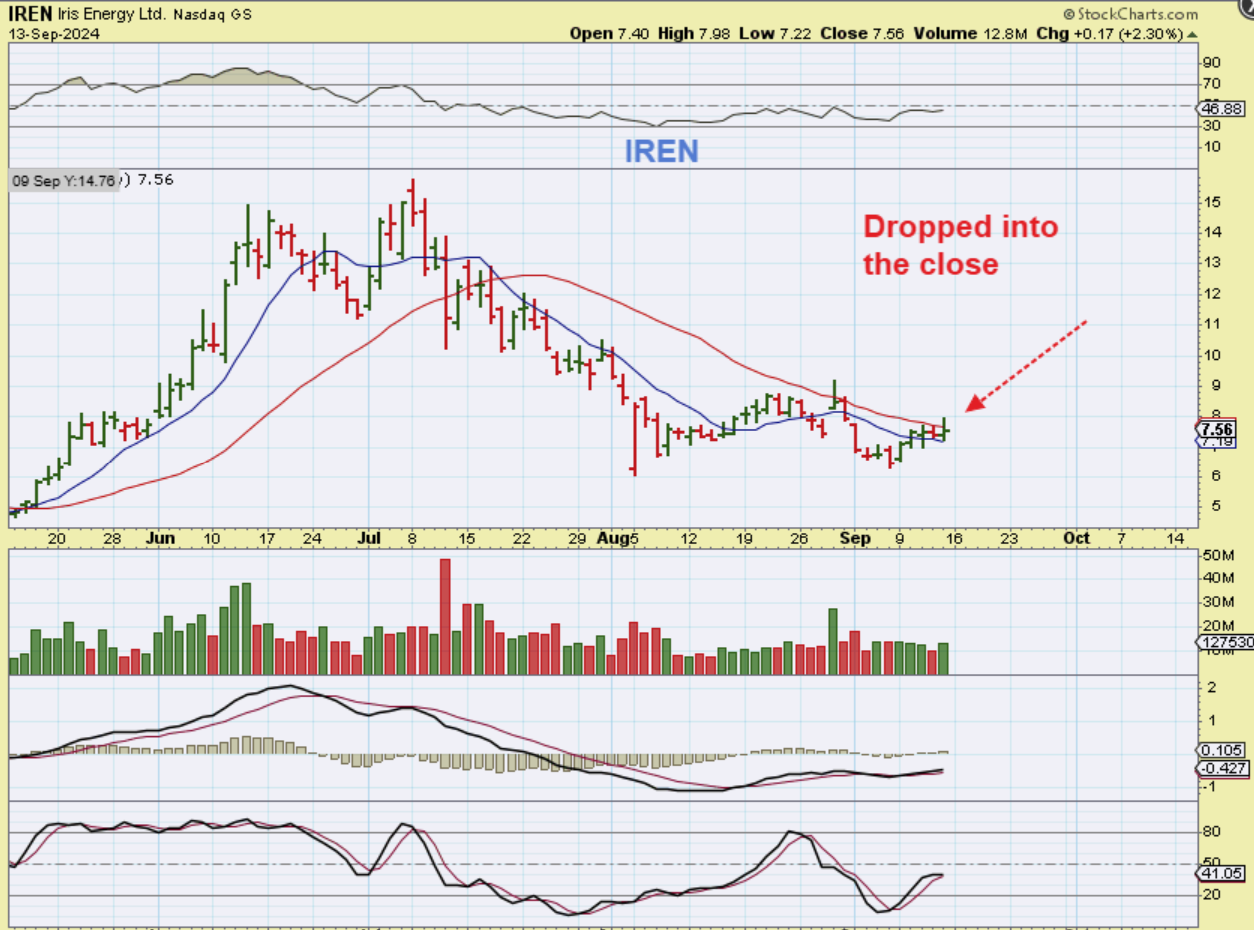Click the Close 7.56 value in header
1254x930 pixels.
[x=862, y=33]
